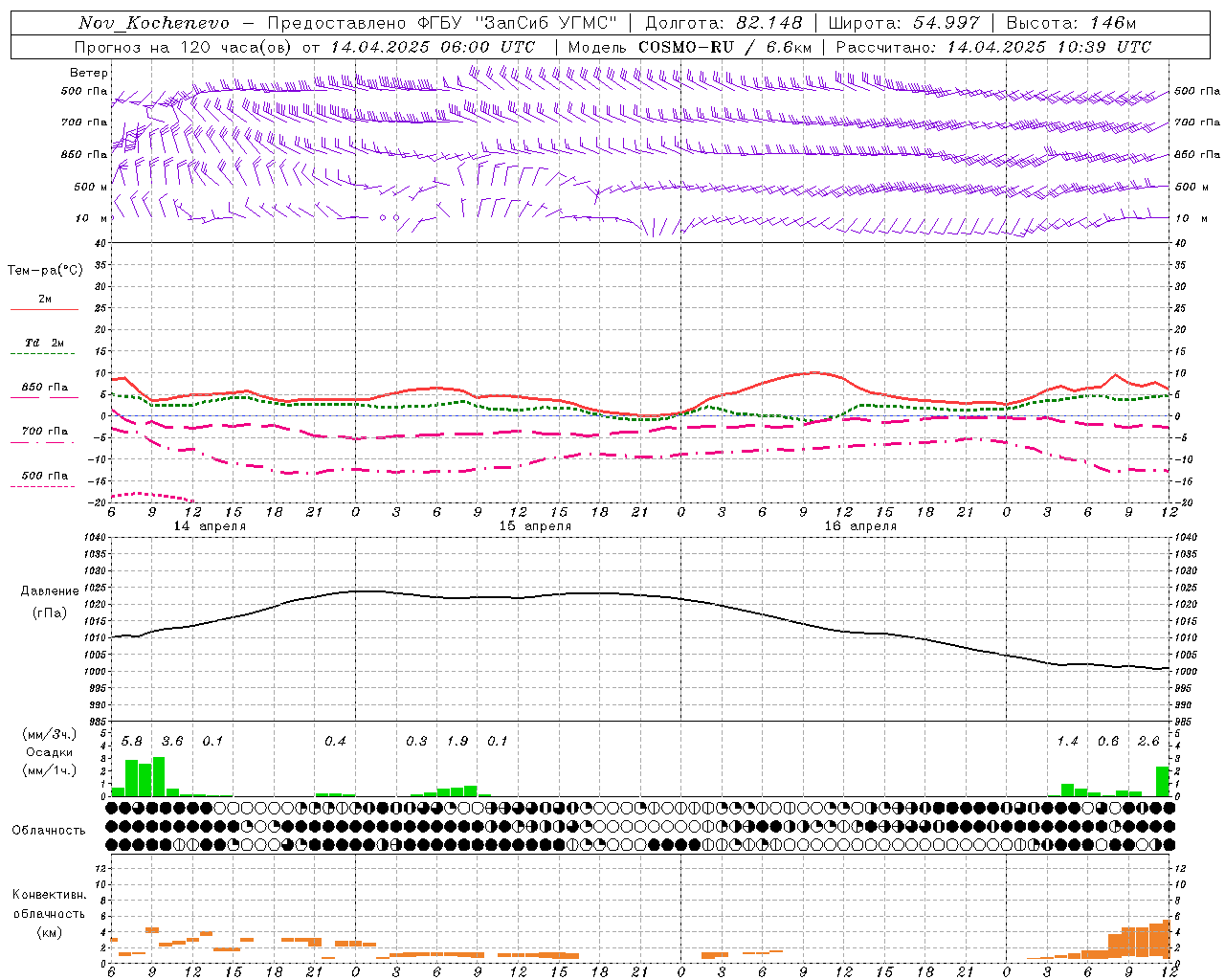Click the (гПа) pressure unit label
Viewport: 1225px width, 980px height.
(50, 612)
